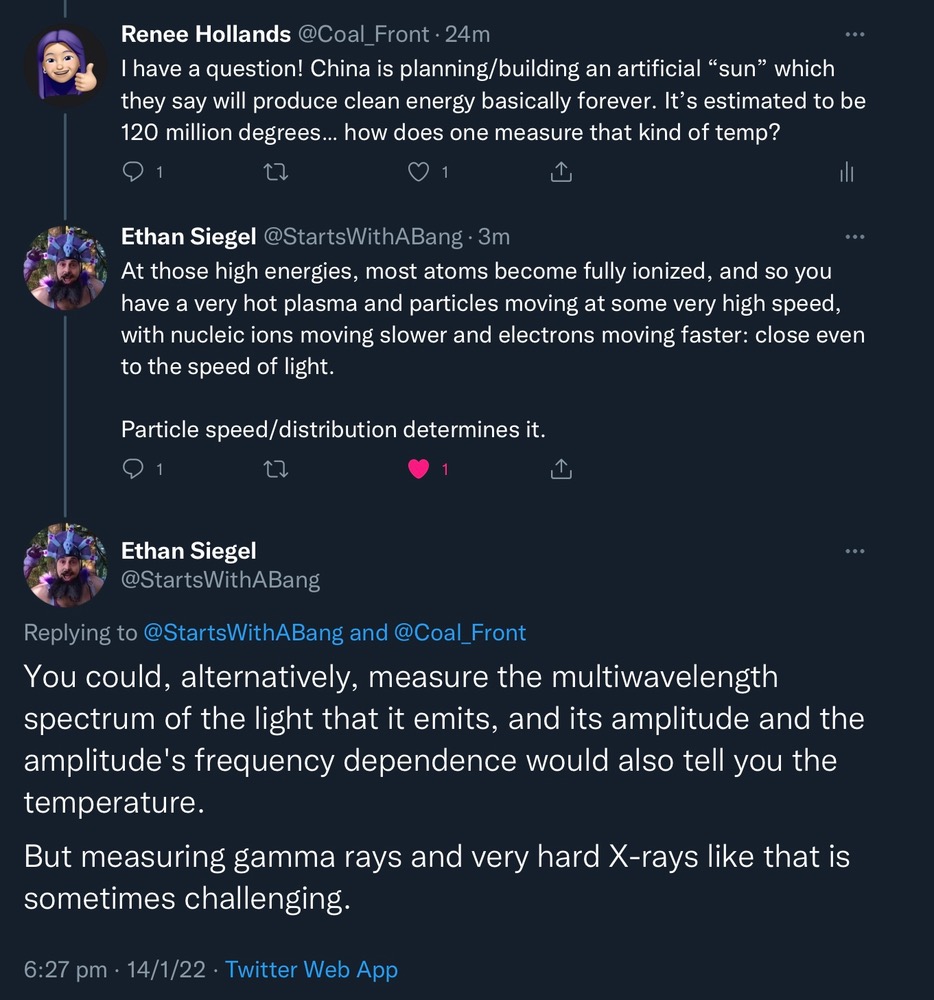View analytics for Renee Hollands' tweet

[x=847, y=172]
